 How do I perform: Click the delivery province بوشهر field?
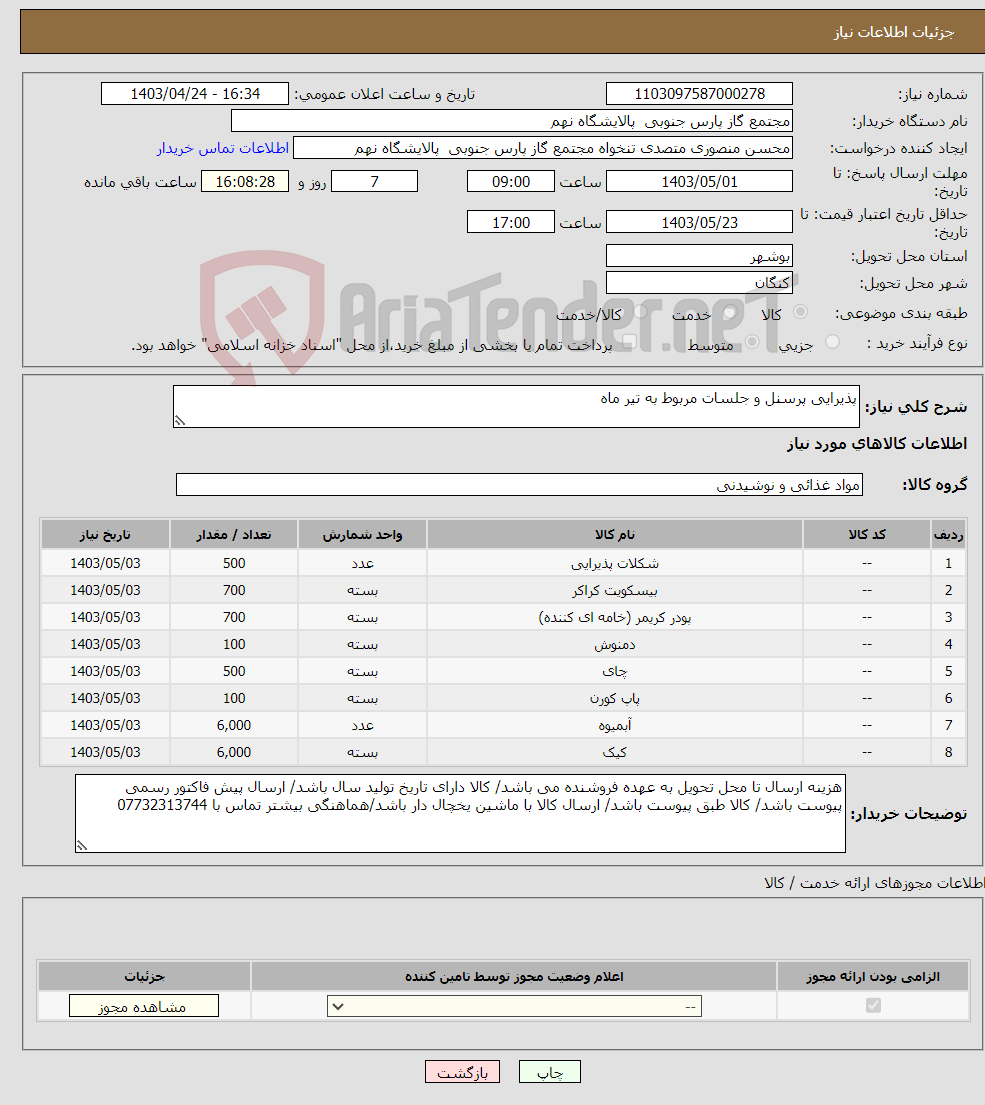699,256
